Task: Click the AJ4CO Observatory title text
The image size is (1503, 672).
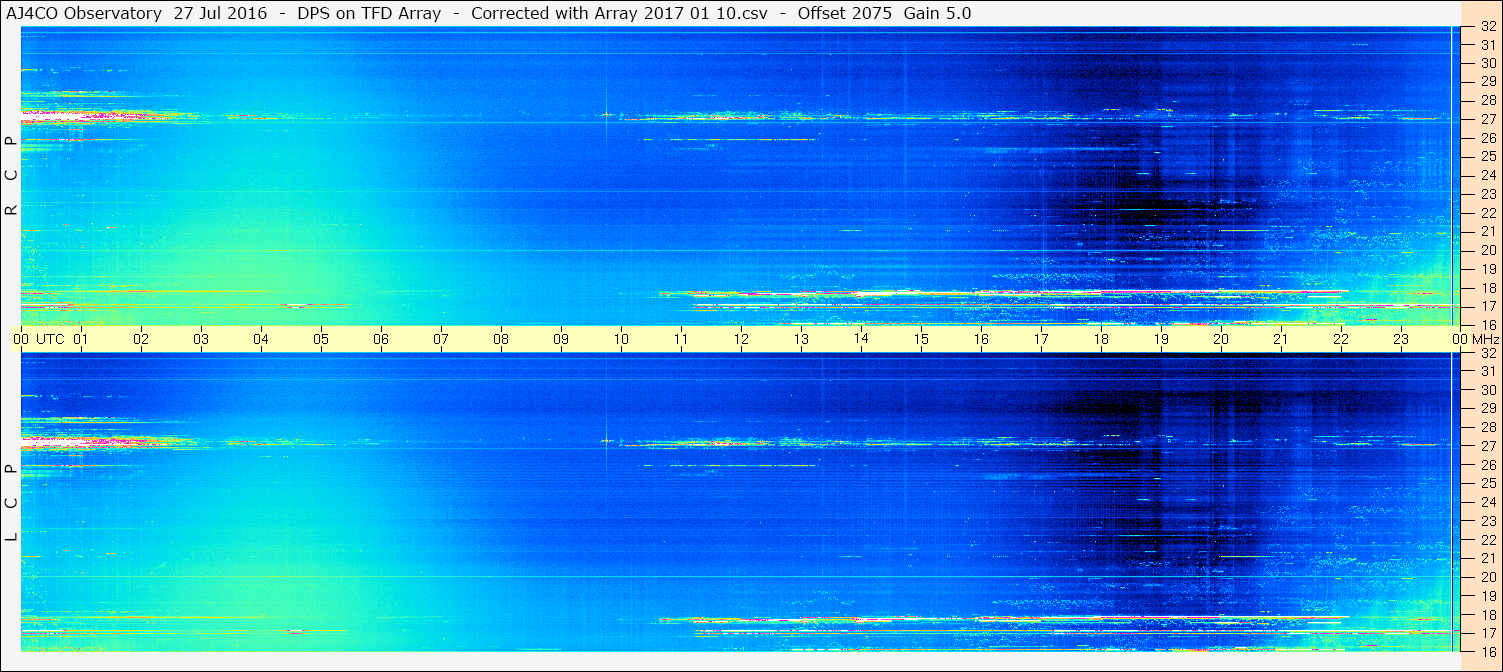Action: 83,13
